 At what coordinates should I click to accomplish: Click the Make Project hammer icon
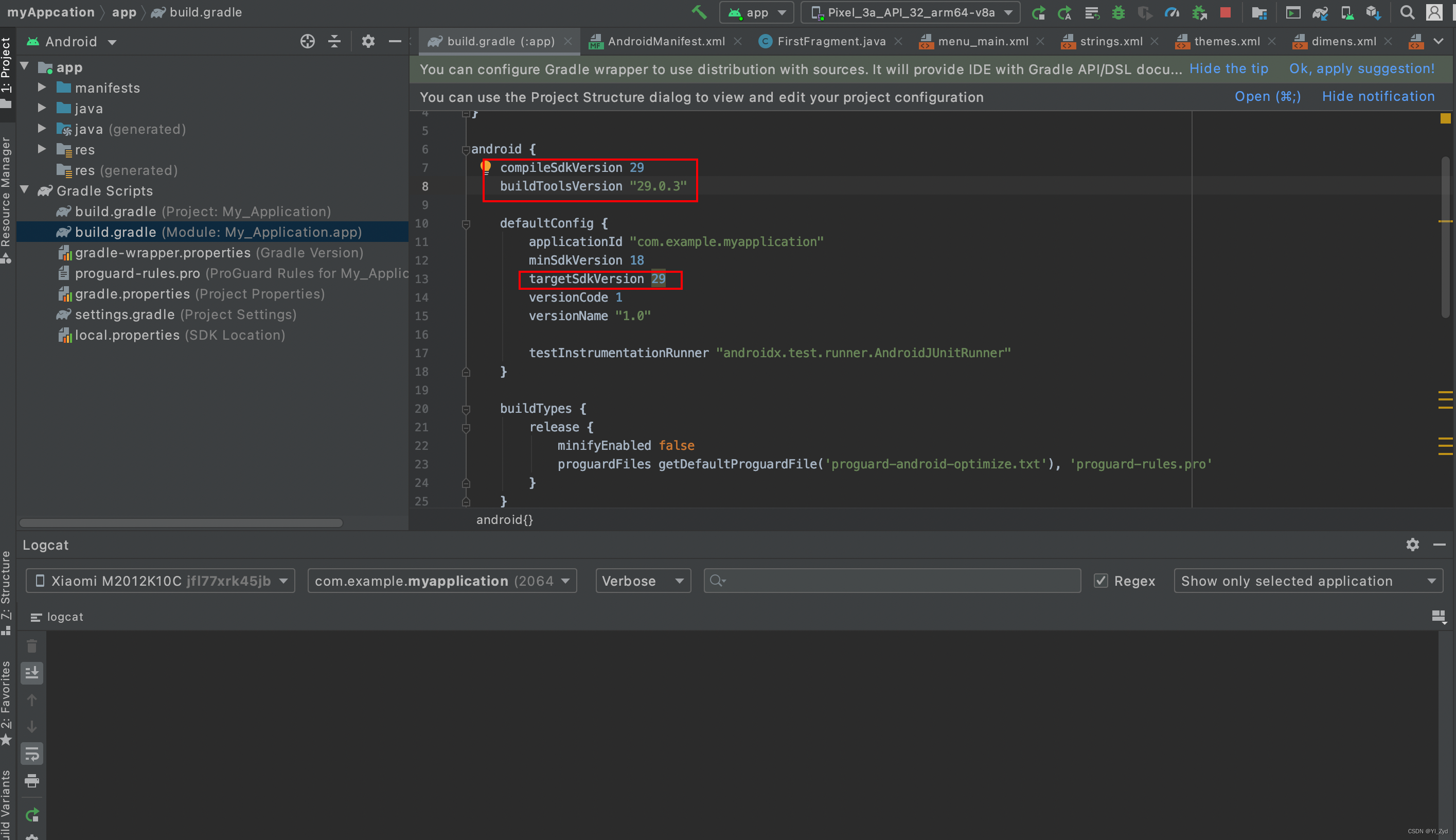click(x=699, y=12)
